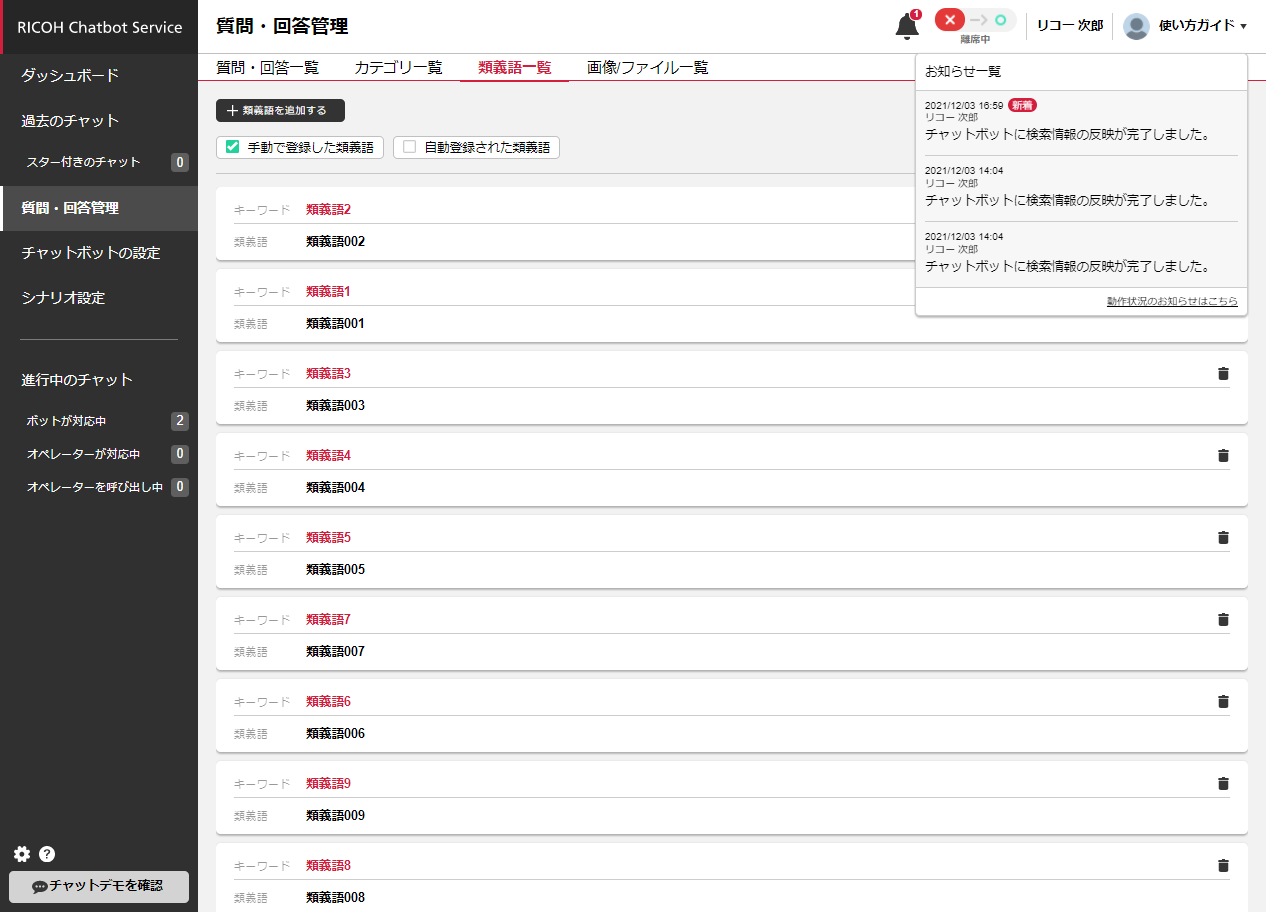
Task: Delete the 類義語3 keyword entry
Action: coord(1222,374)
